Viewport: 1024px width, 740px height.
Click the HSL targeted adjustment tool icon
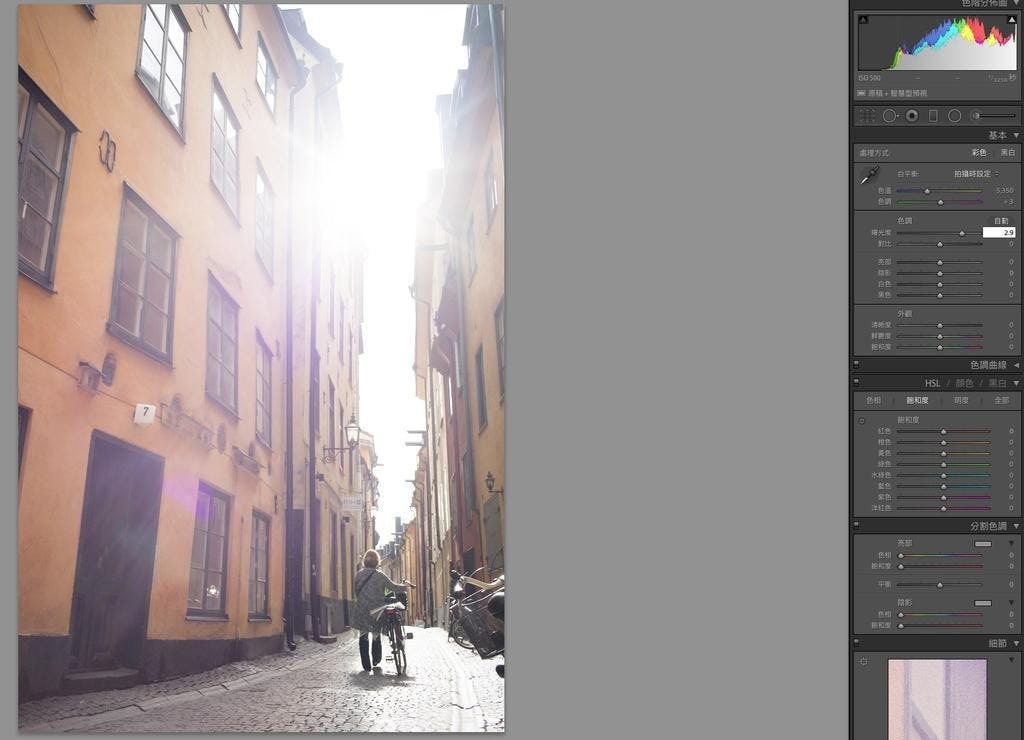pos(862,421)
